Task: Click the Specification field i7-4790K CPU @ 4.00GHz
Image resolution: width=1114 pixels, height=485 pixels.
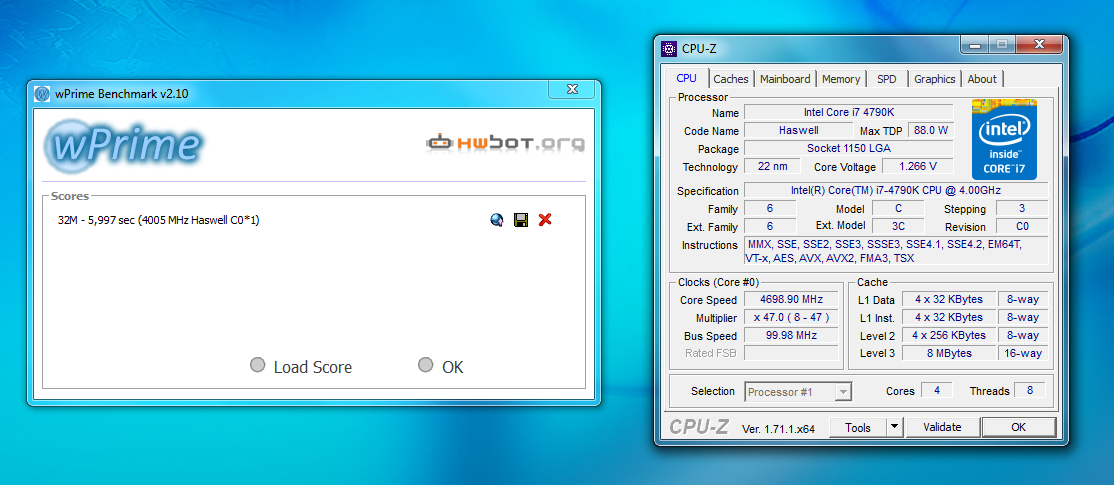Action: (895, 190)
